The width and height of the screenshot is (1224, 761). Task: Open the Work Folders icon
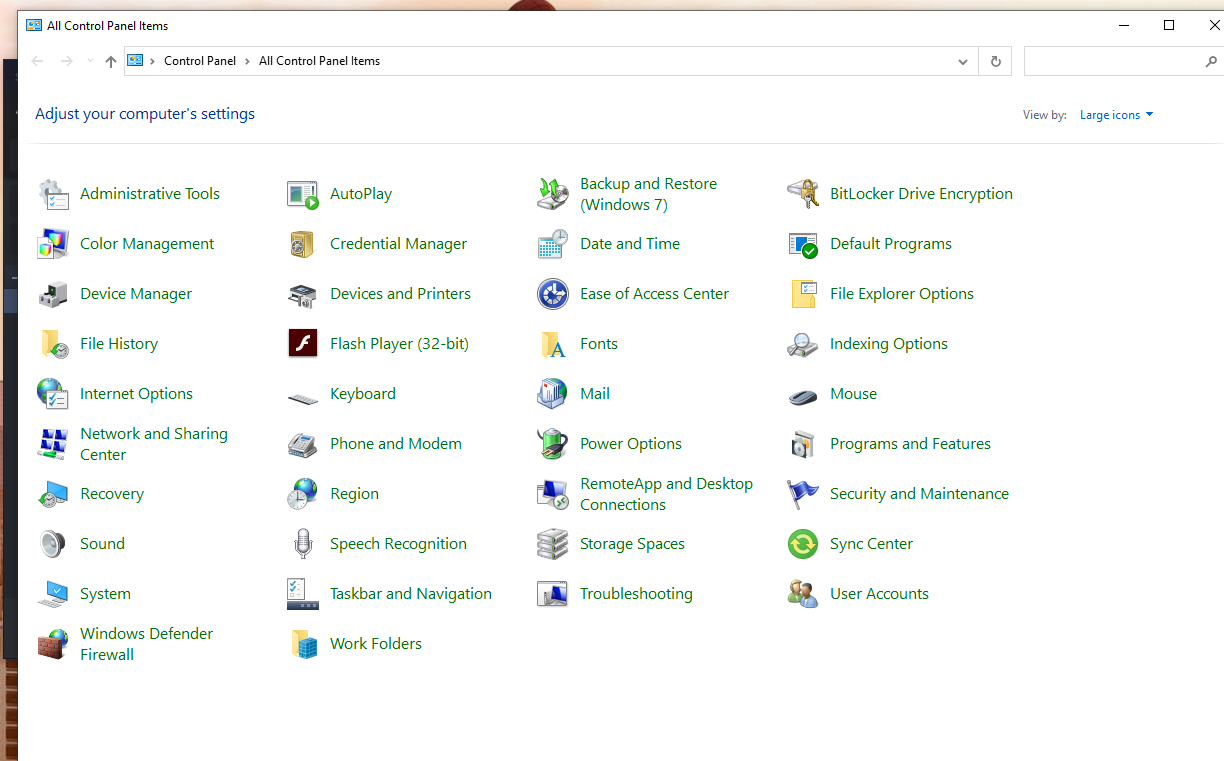click(303, 644)
